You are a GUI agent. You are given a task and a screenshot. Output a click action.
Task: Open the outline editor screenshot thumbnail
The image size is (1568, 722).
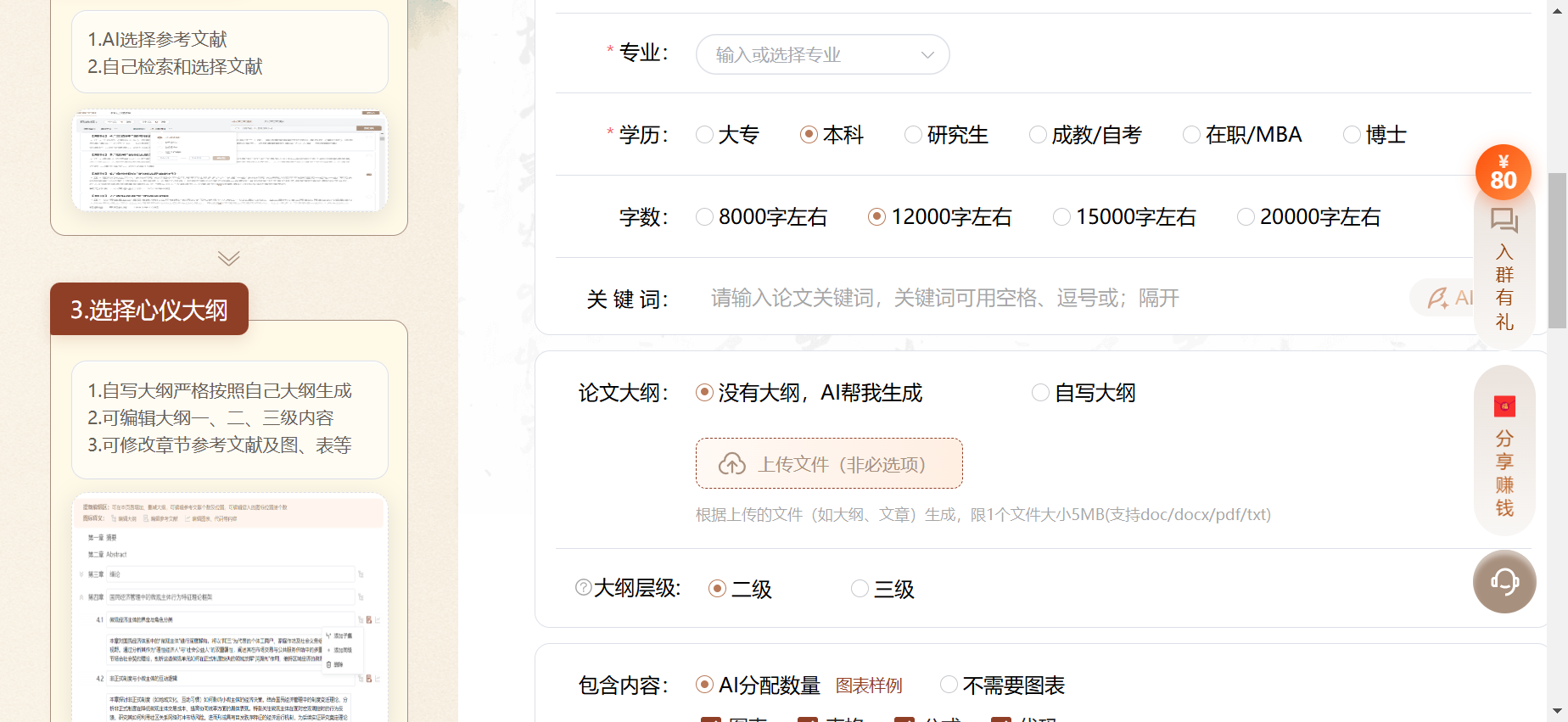(x=230, y=607)
